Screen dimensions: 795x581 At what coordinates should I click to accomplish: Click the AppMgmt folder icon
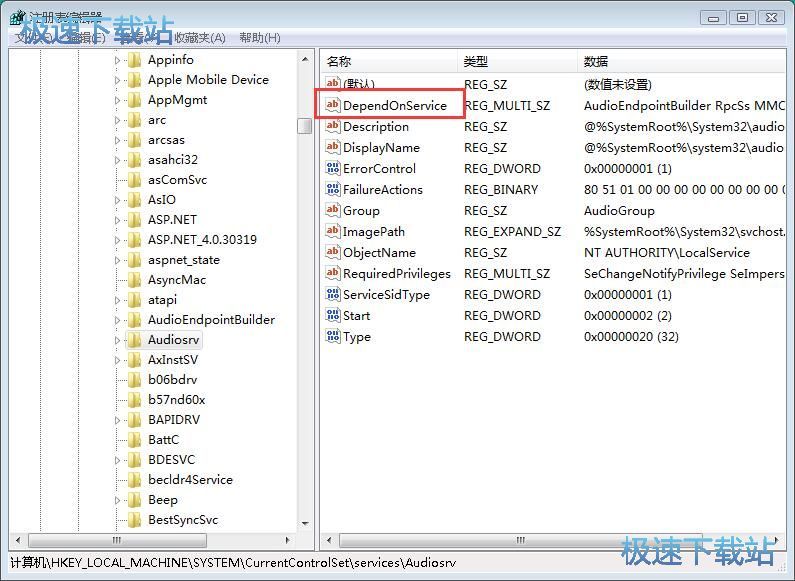pos(134,100)
